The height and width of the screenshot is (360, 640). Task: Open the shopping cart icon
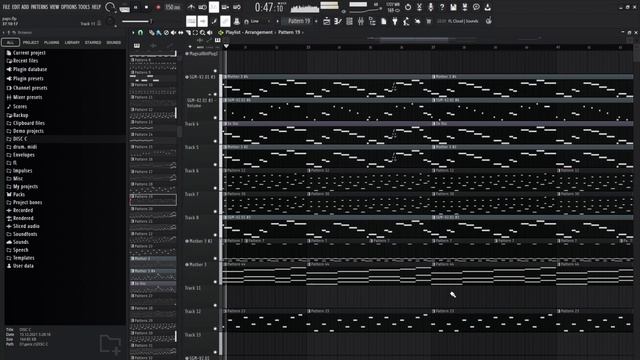pos(429,21)
